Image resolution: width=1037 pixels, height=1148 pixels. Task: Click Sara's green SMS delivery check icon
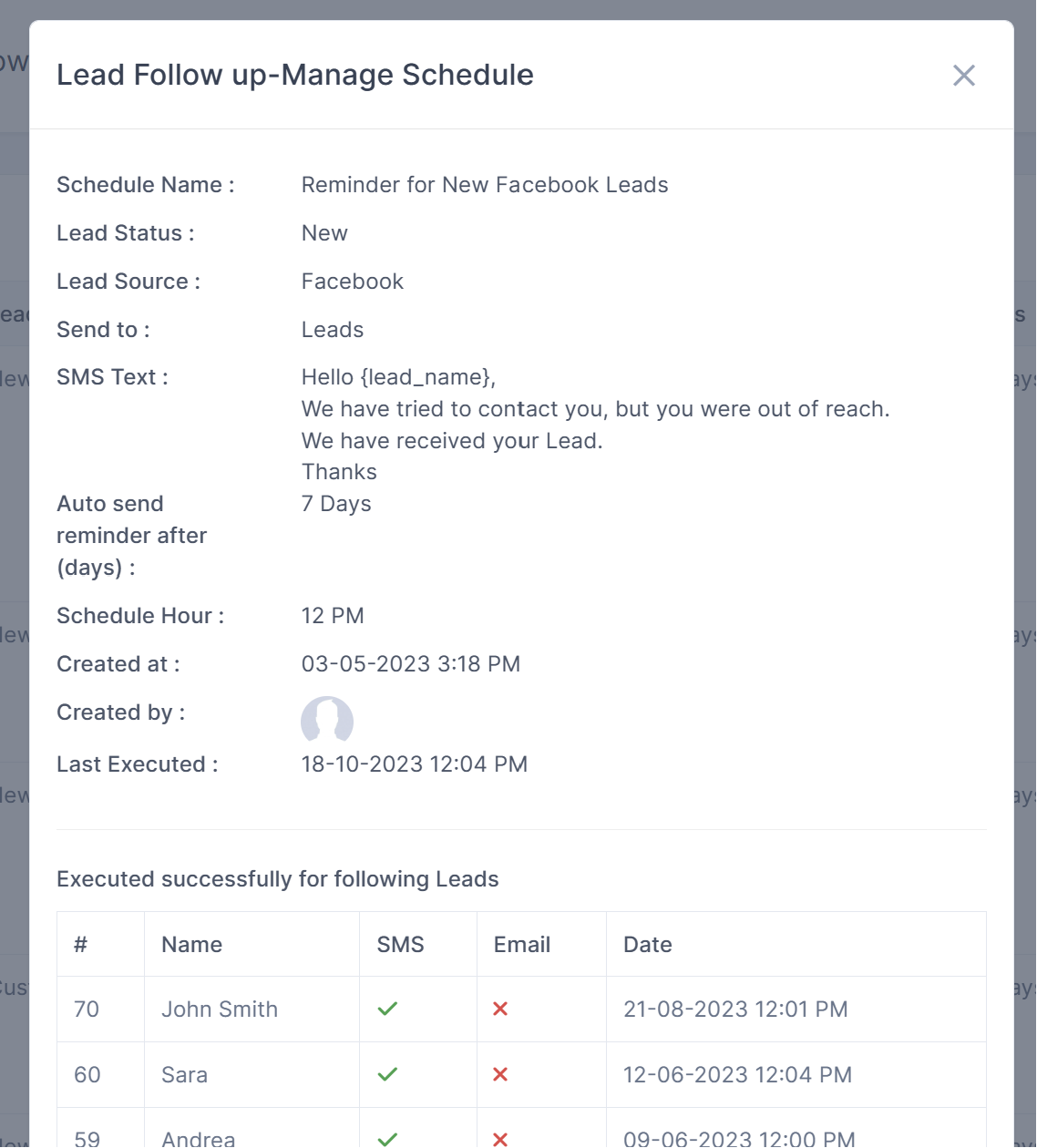[x=386, y=1074]
